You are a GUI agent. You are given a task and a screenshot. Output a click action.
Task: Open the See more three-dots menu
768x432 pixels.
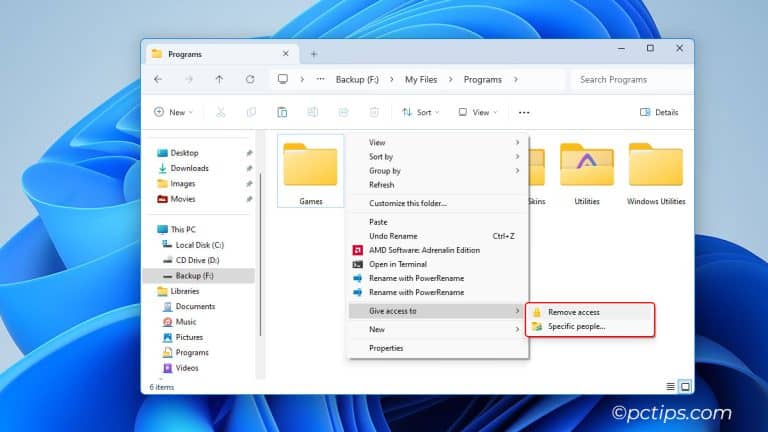coord(524,113)
